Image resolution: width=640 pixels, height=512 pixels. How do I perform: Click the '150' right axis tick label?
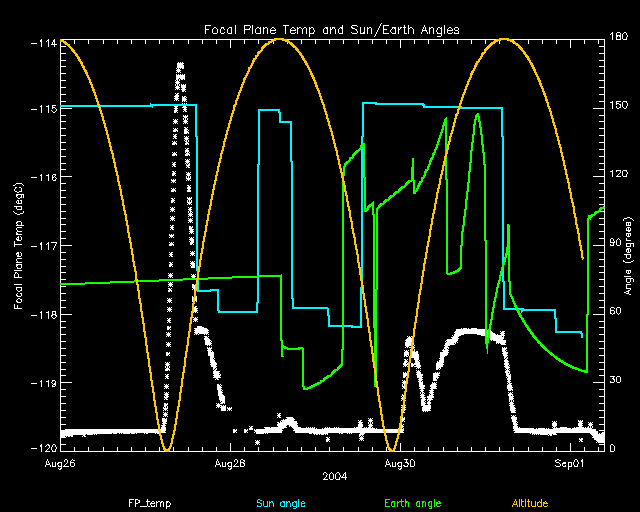point(618,105)
